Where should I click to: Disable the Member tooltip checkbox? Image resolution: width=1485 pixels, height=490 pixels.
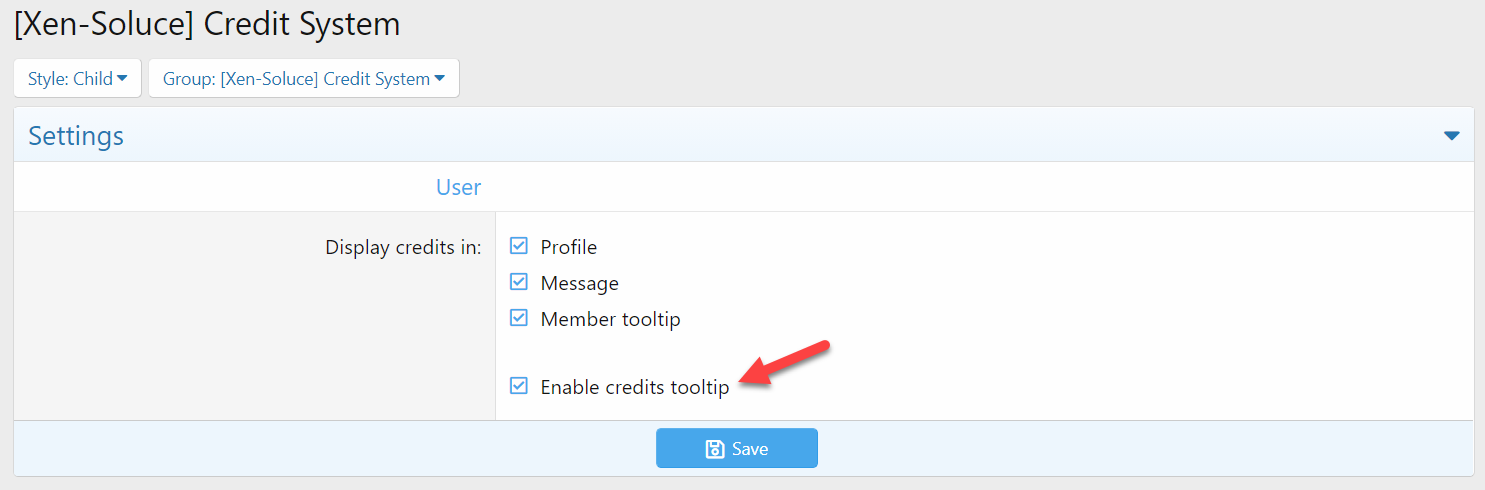click(x=518, y=319)
